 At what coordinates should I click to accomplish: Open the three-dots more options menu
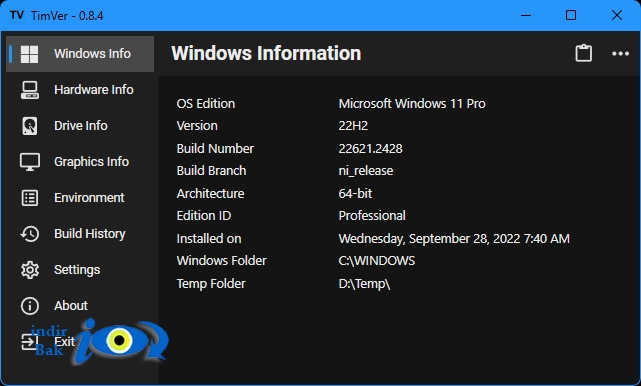[x=620, y=54]
